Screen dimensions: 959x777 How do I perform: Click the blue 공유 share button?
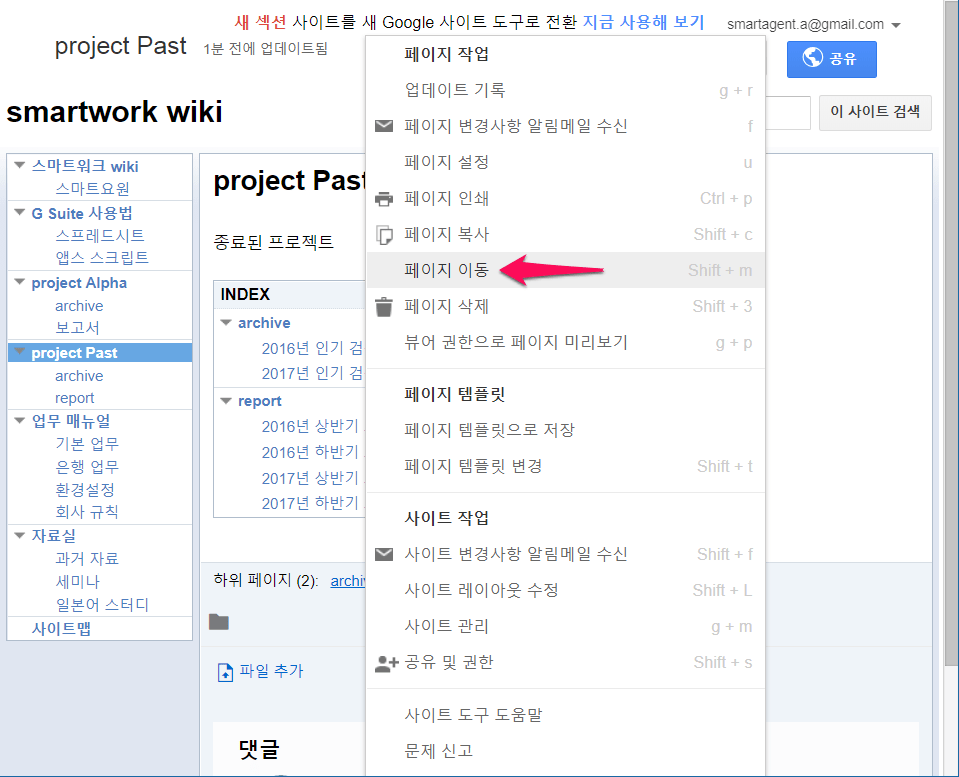pyautogui.click(x=831, y=59)
